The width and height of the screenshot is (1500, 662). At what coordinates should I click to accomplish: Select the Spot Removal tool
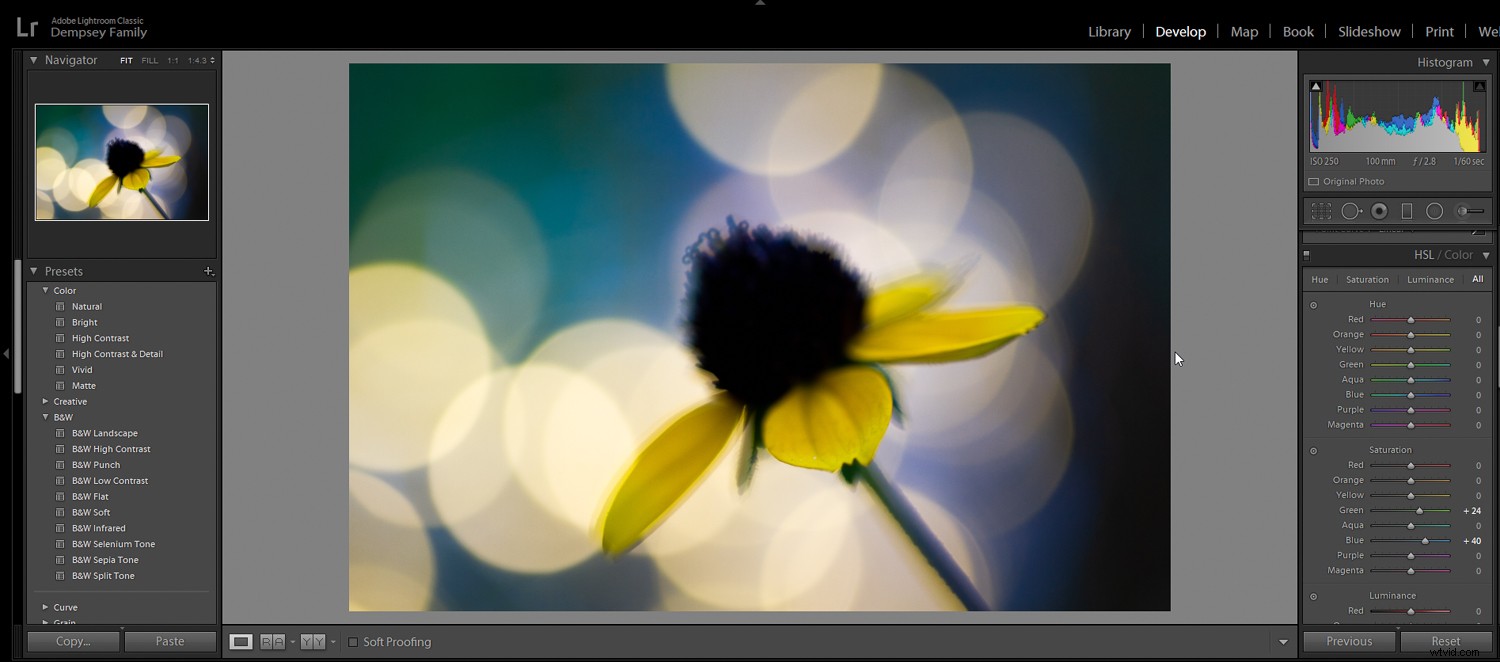click(1352, 211)
